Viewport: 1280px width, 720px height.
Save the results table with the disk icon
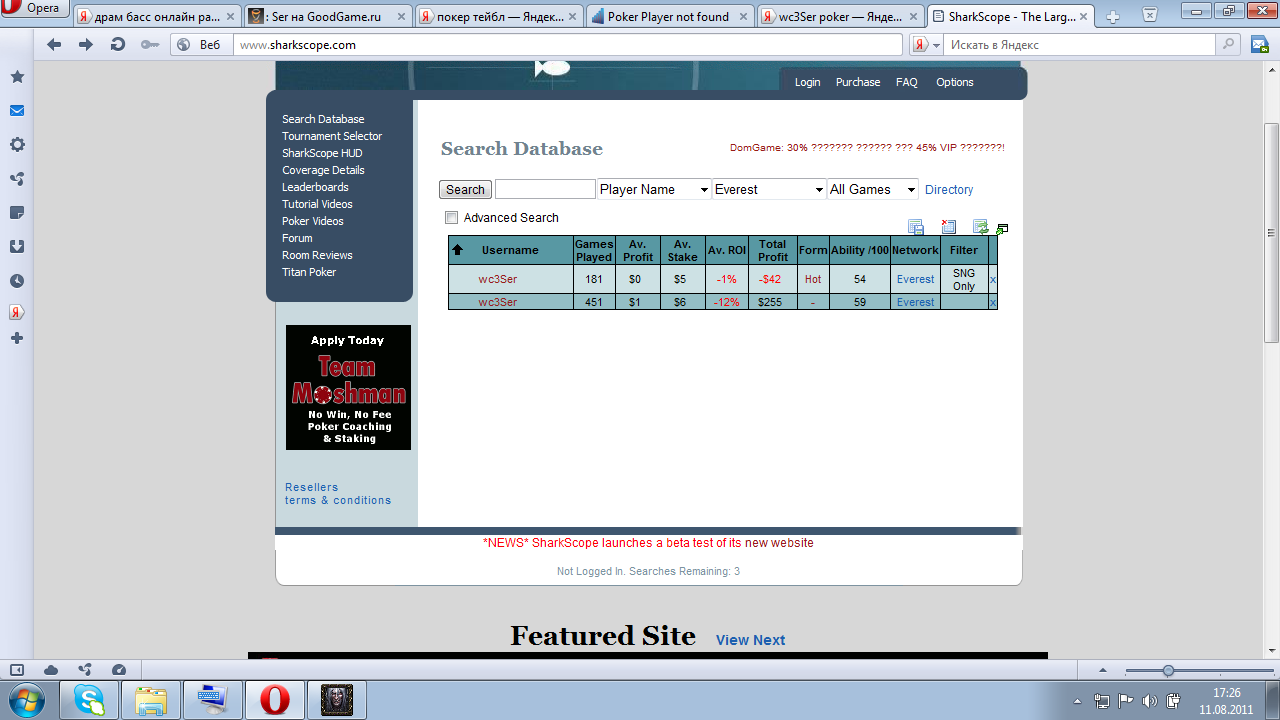(915, 228)
